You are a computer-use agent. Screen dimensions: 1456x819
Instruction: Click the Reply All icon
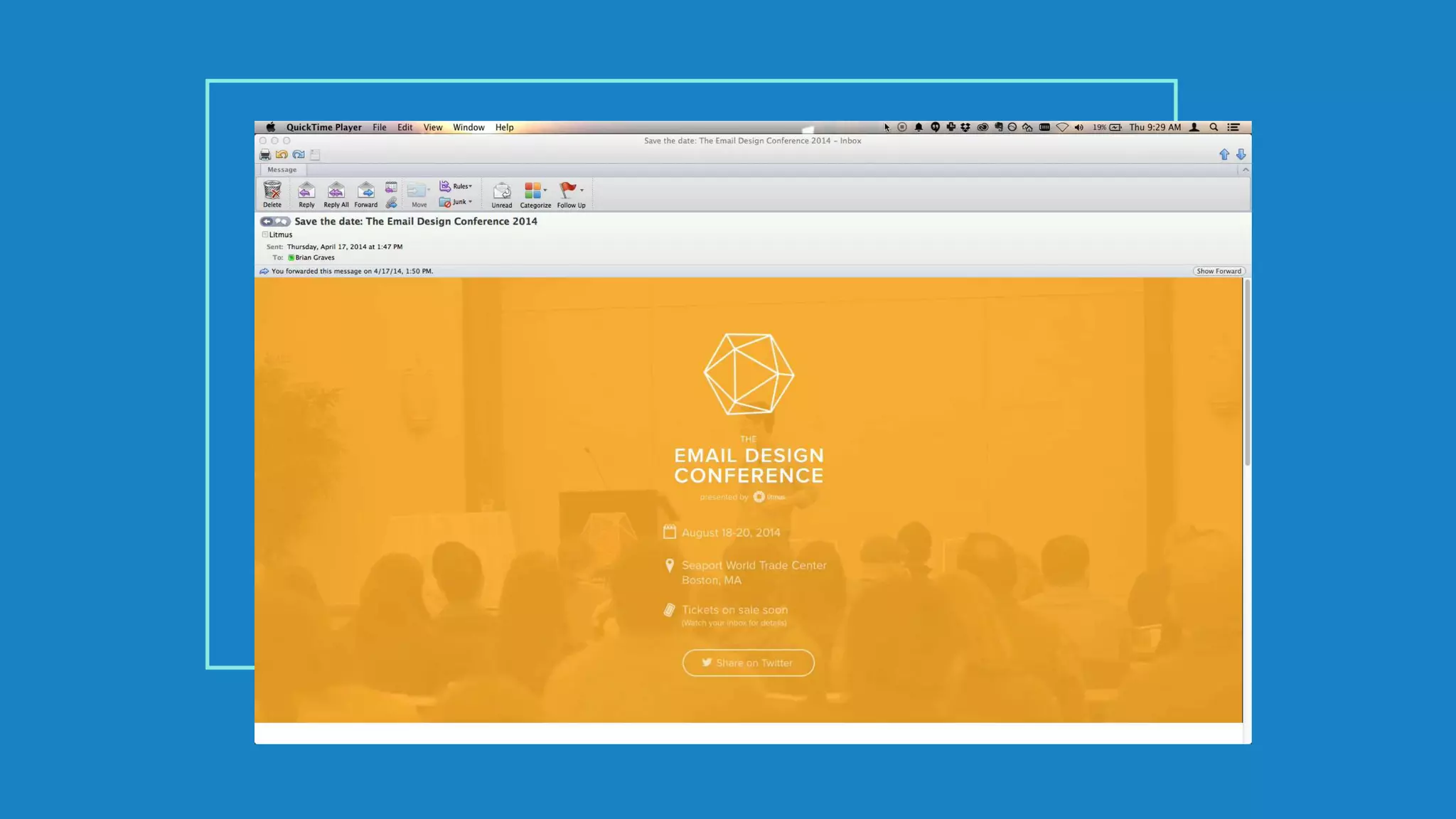(336, 191)
